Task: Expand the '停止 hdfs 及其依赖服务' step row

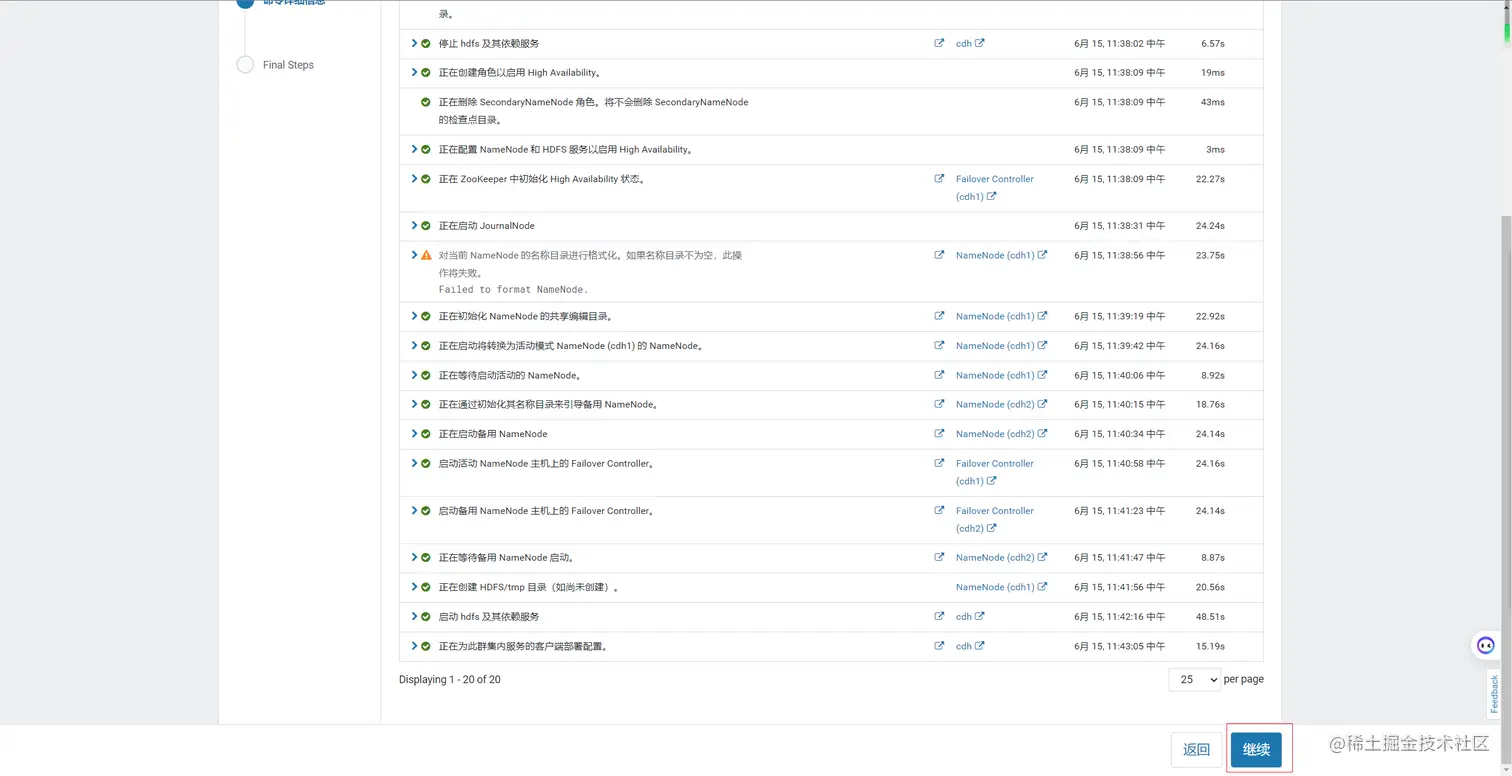Action: (414, 43)
